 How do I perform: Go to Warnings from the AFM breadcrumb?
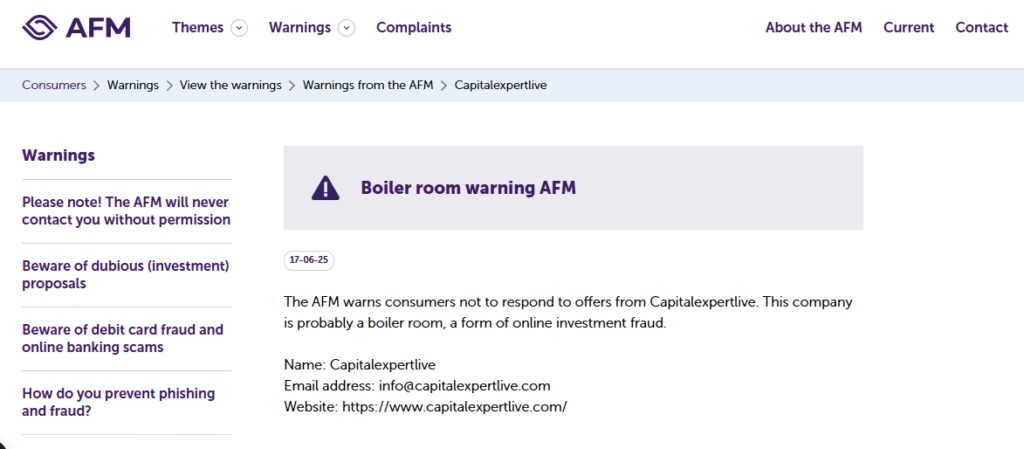367,85
